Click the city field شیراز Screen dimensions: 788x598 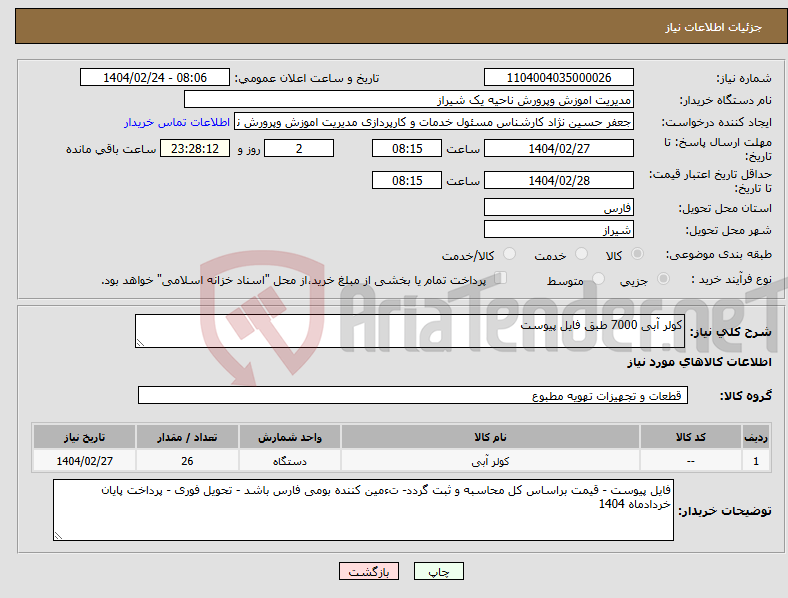click(x=558, y=229)
